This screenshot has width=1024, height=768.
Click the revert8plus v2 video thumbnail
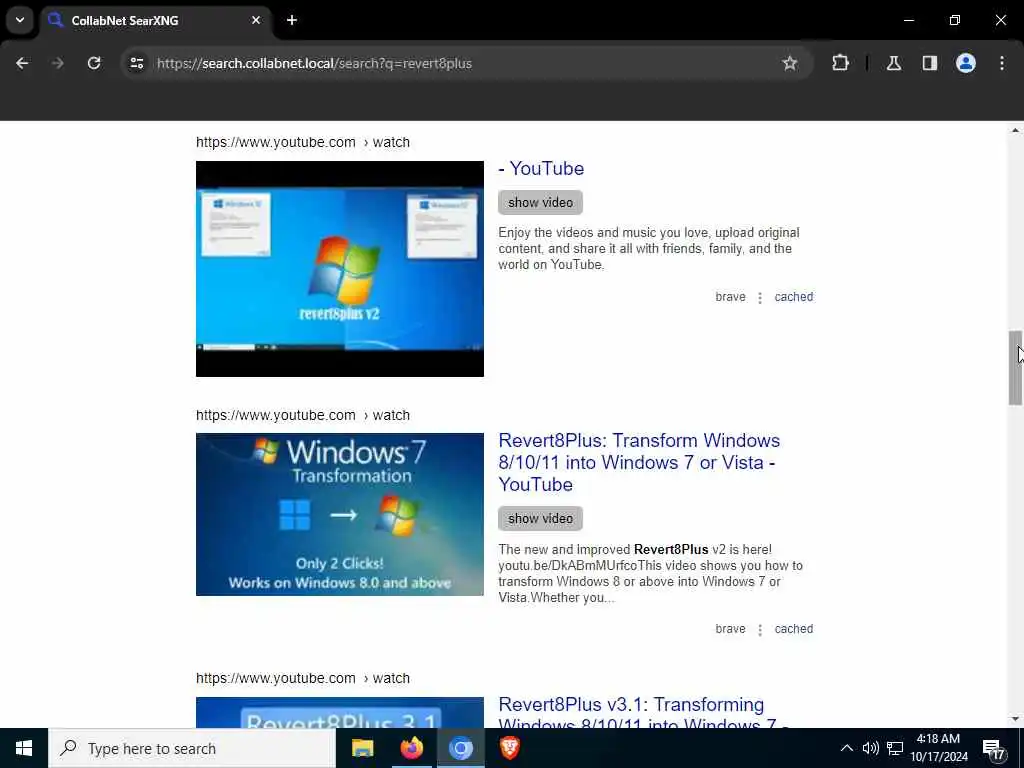pos(340,268)
